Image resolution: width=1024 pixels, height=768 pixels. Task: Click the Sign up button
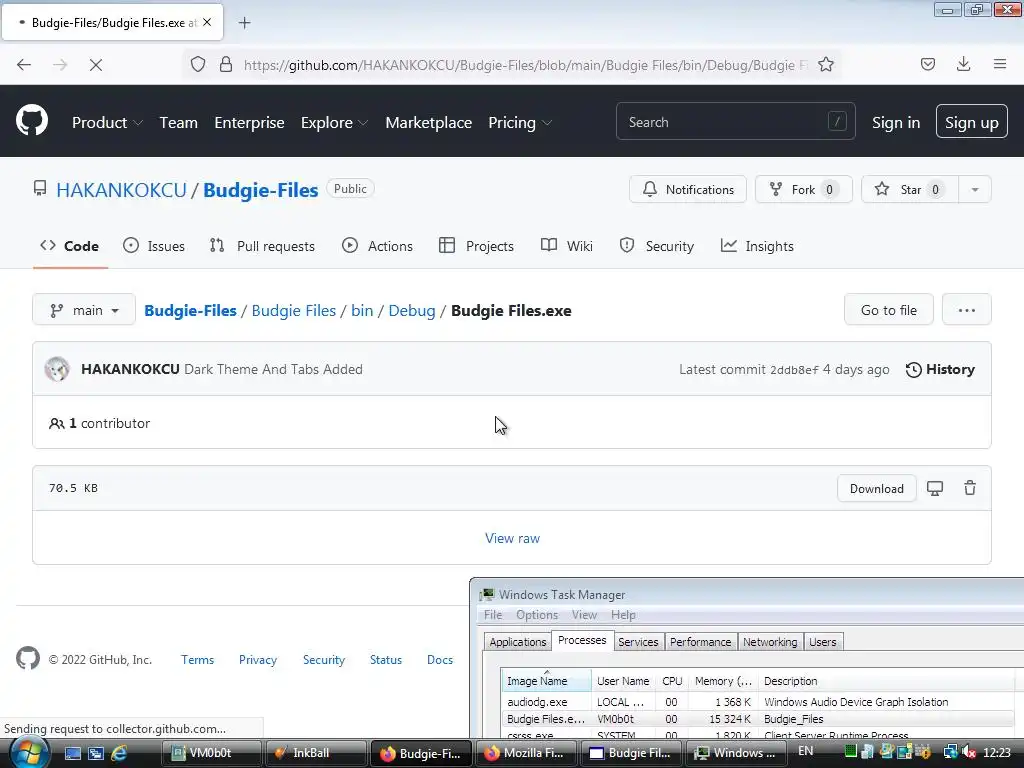click(972, 122)
